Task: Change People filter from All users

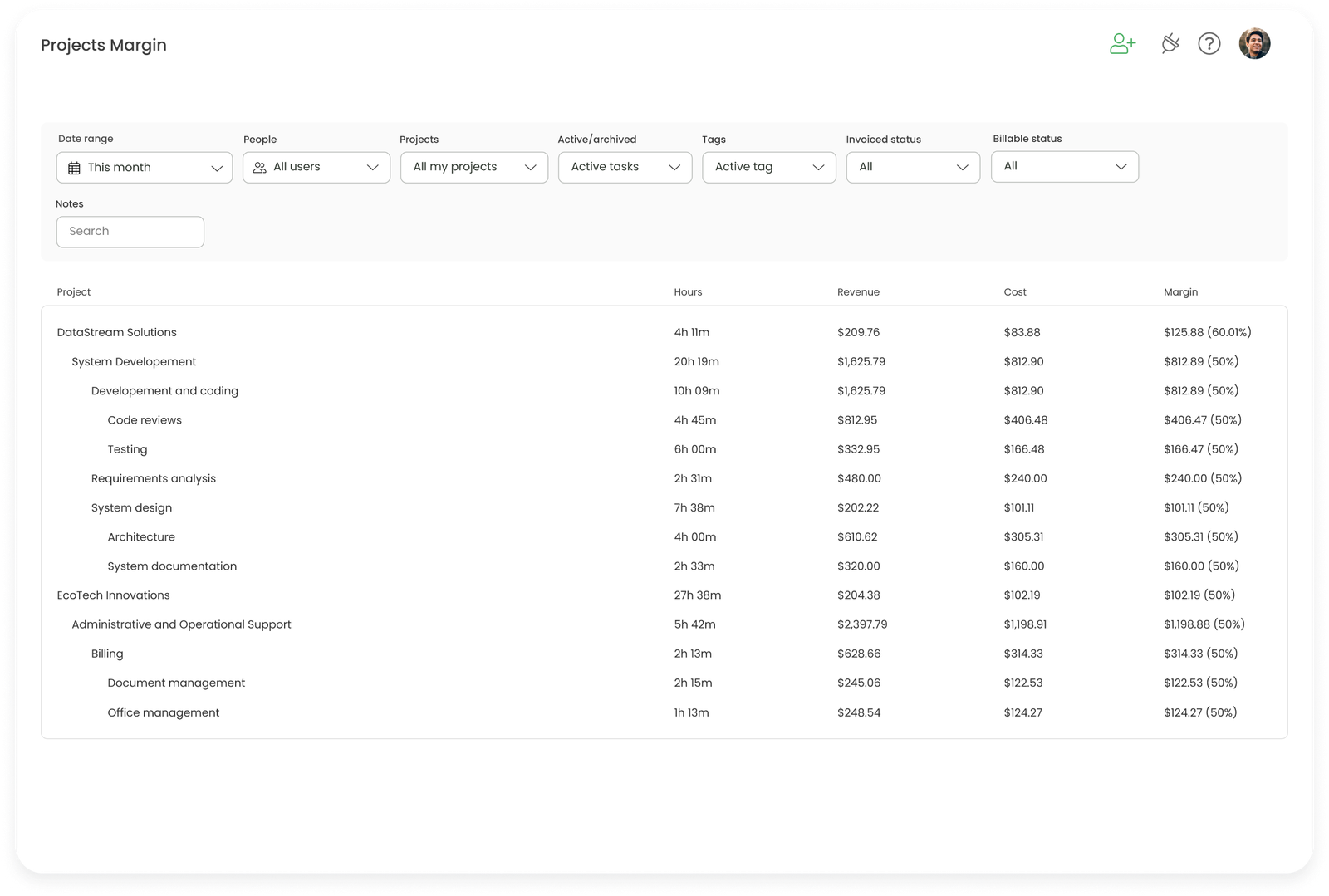Action: [316, 167]
